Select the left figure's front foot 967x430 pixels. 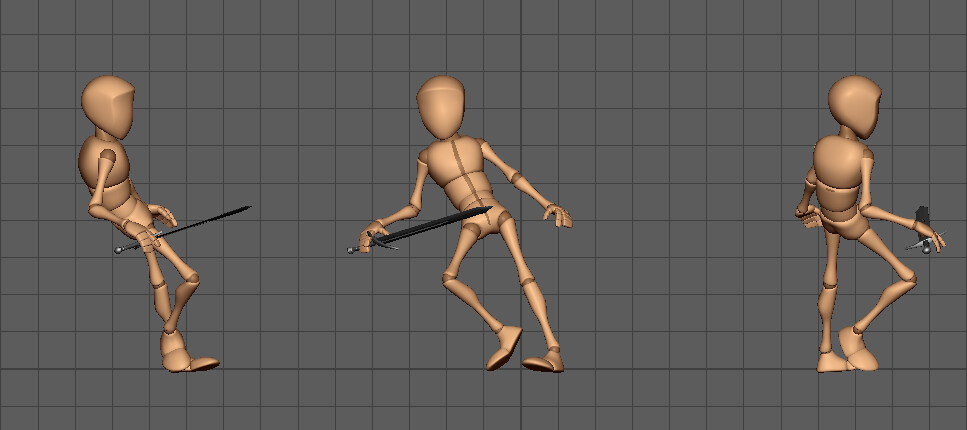(190, 361)
